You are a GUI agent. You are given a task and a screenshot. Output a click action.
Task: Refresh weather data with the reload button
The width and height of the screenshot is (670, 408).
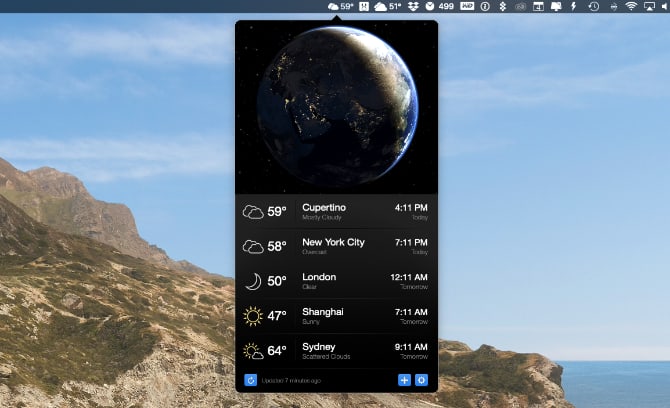pyautogui.click(x=250, y=380)
